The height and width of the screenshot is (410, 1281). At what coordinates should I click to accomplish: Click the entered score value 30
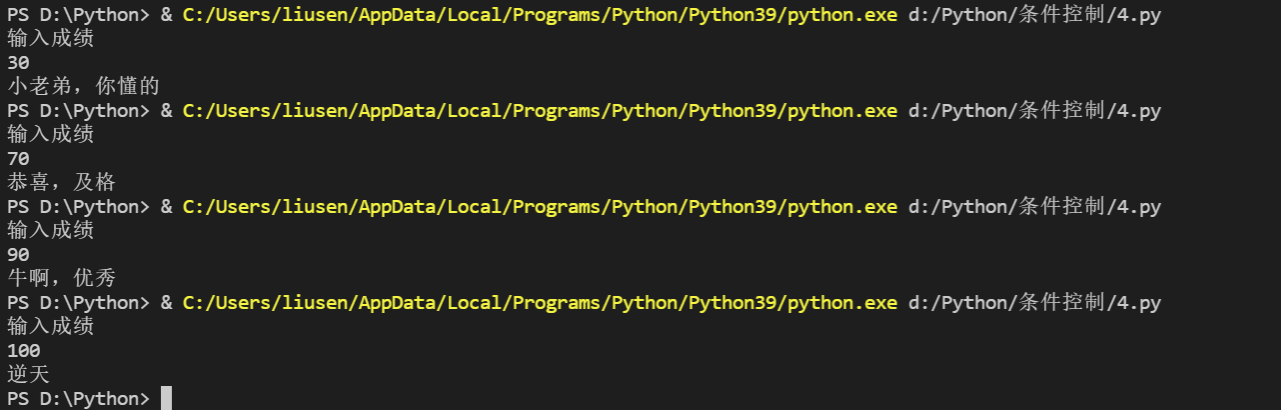click(18, 63)
